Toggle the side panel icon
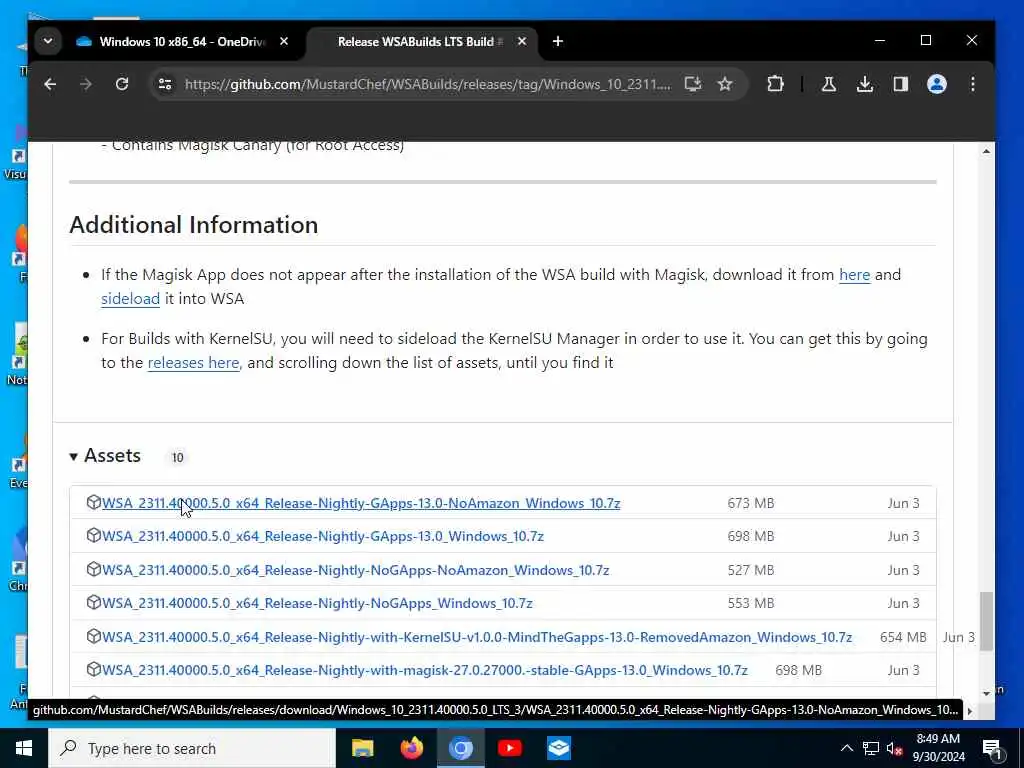The height and width of the screenshot is (768, 1024). coord(901,84)
